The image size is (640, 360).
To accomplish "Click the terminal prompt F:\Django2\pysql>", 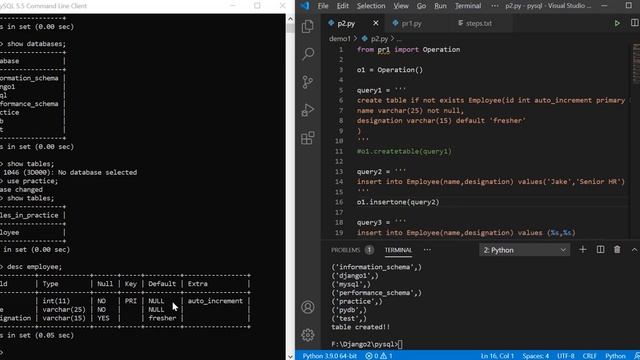I will [x=365, y=344].
